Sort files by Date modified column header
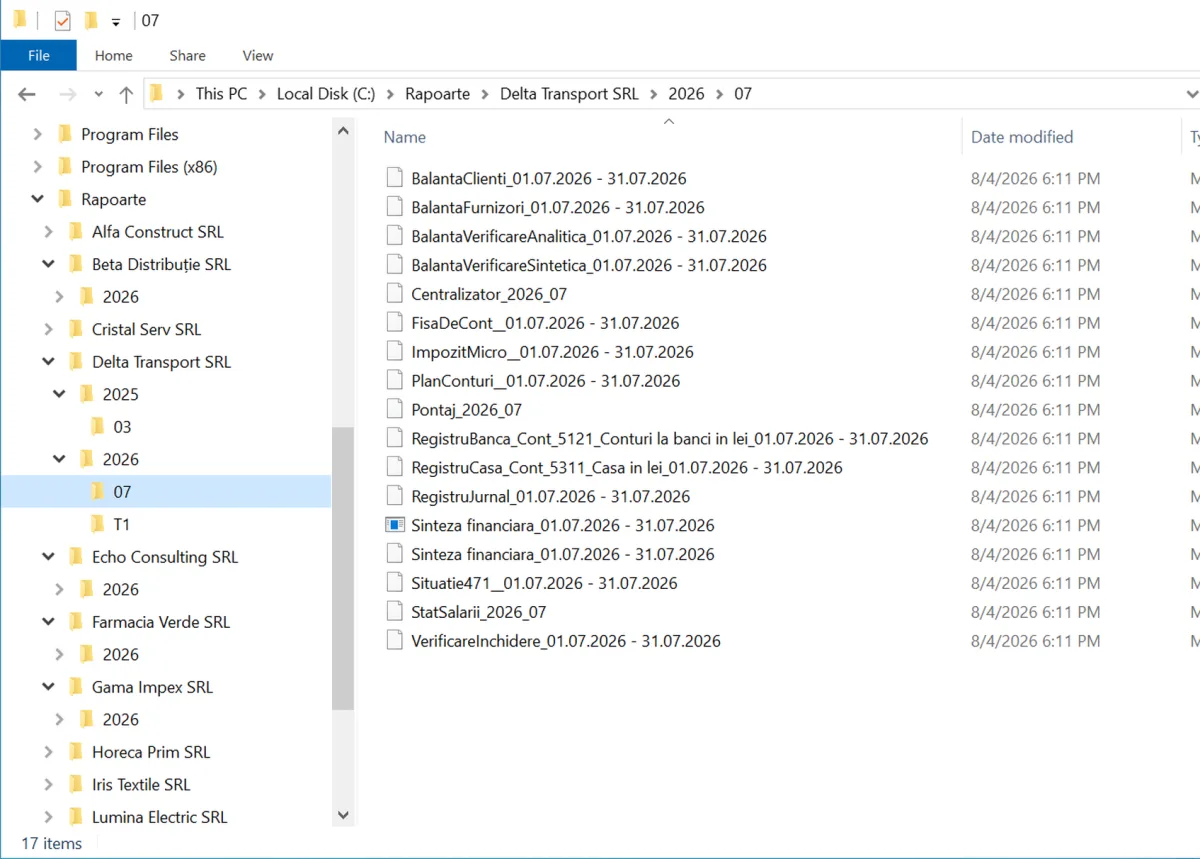1200x859 pixels. (x=1022, y=137)
